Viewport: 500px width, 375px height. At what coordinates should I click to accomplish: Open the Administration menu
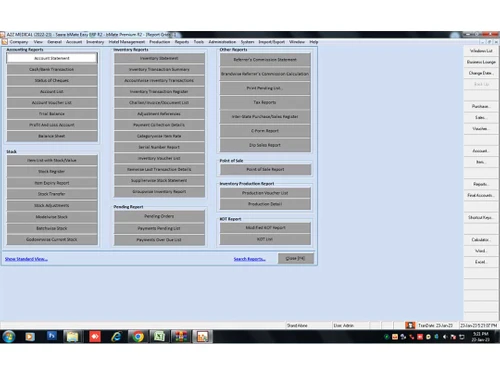(x=222, y=42)
